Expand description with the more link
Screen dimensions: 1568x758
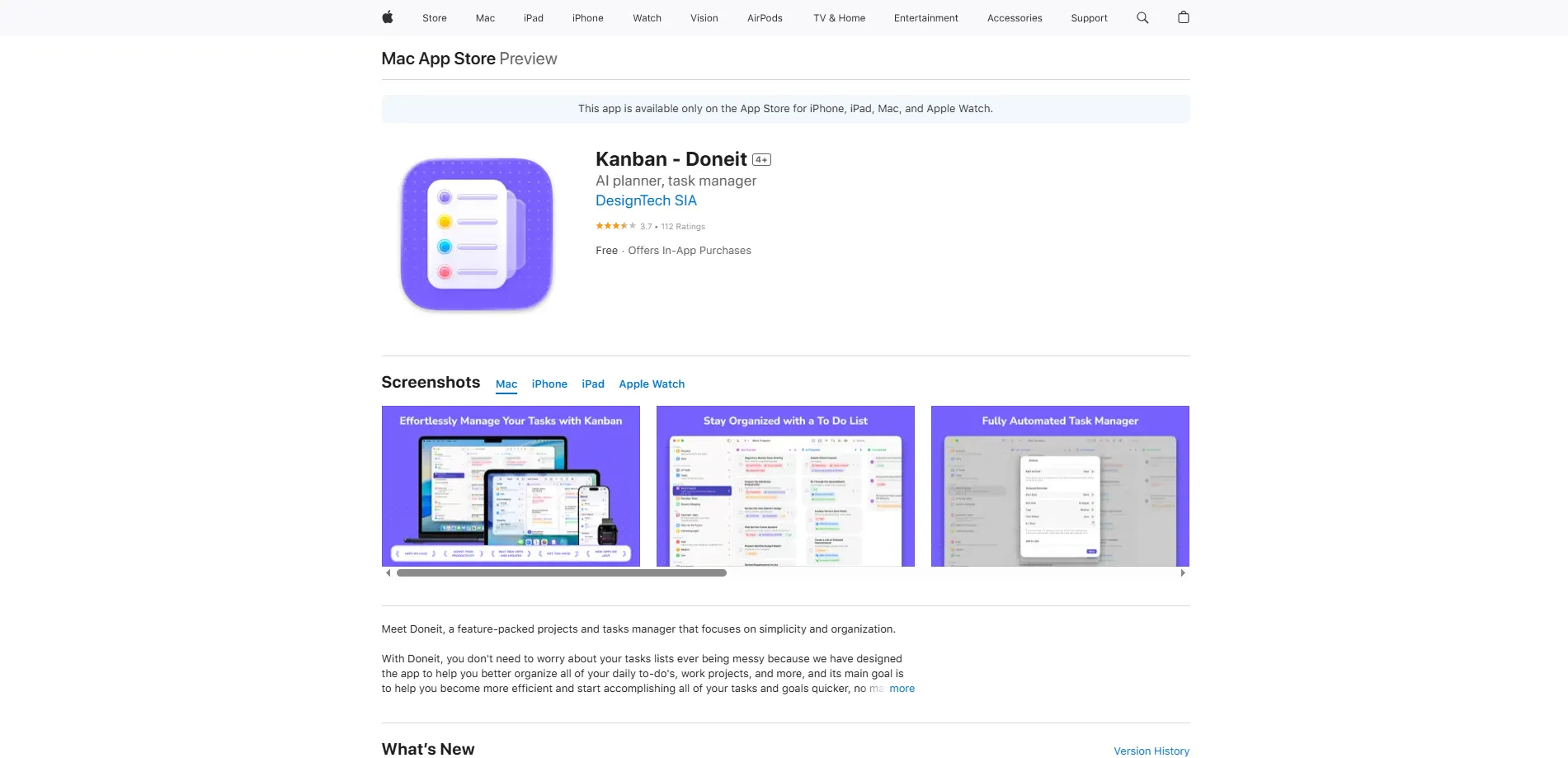[902, 689]
